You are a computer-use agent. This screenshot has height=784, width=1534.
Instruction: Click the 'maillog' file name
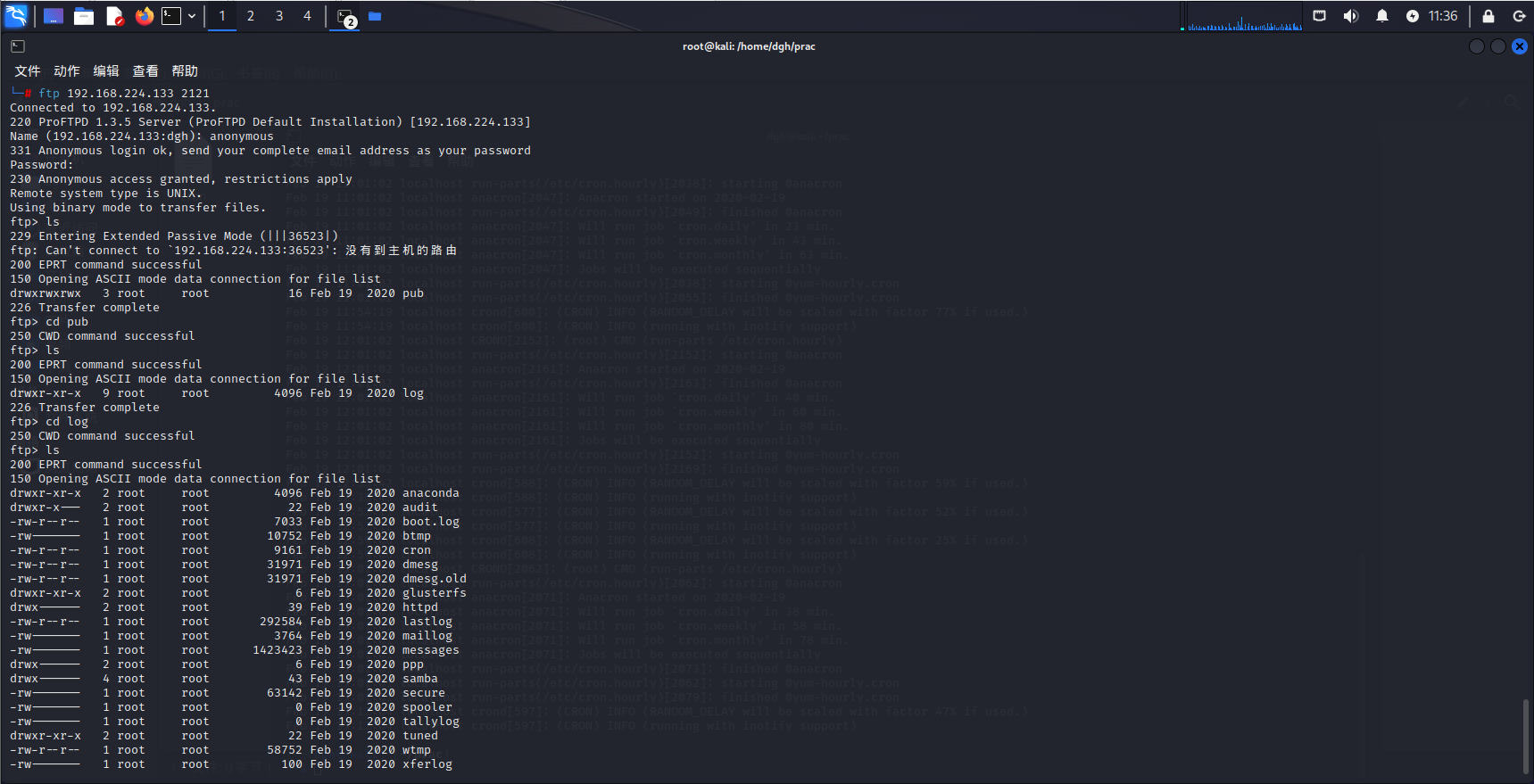427,636
